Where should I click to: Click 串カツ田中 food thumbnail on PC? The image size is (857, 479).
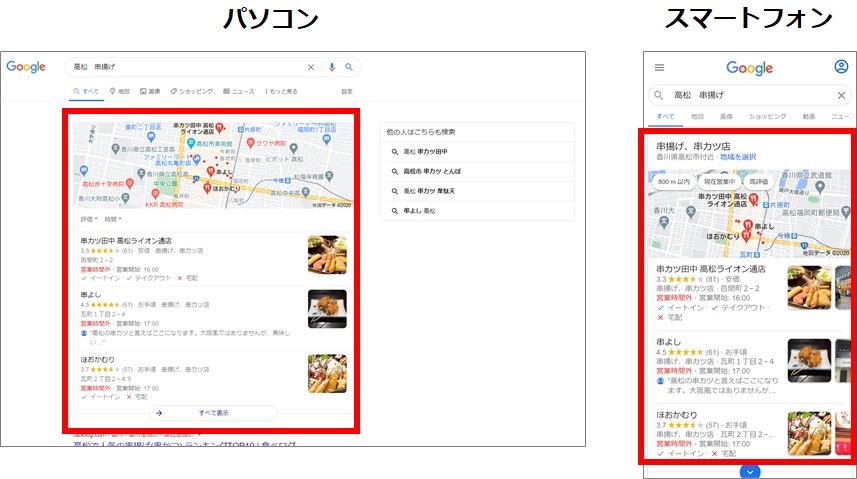[327, 255]
